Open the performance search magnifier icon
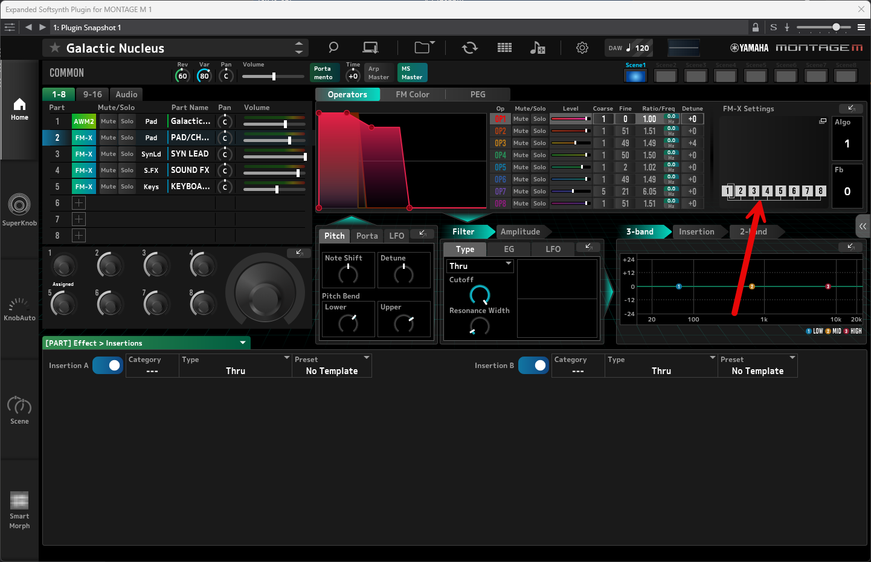 coord(333,48)
